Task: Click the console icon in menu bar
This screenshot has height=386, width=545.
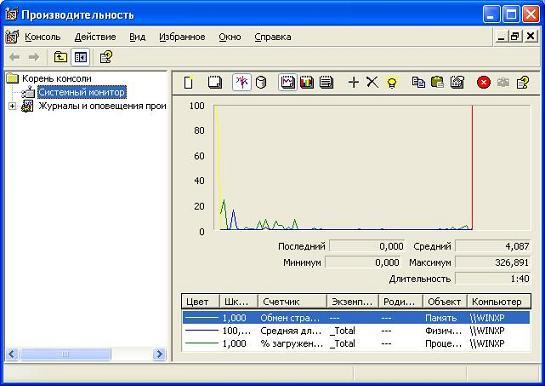Action: (x=12, y=36)
